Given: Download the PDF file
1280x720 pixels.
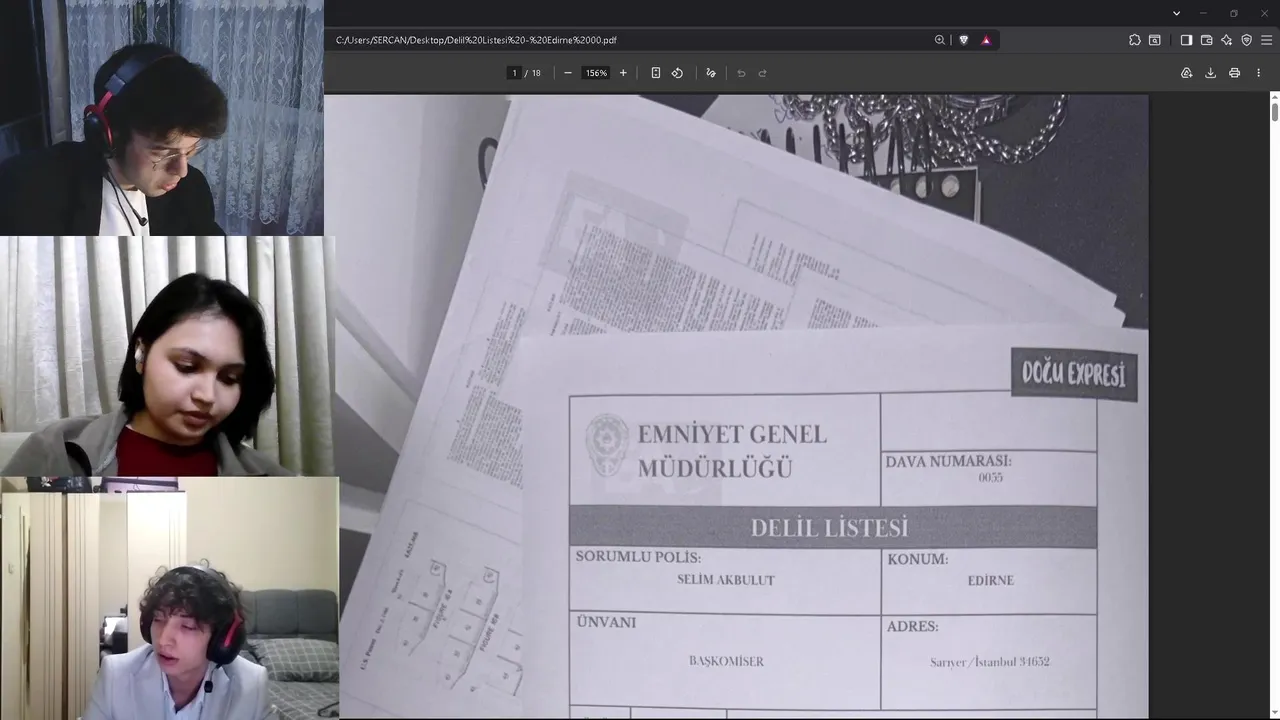Looking at the screenshot, I should pyautogui.click(x=1210, y=73).
